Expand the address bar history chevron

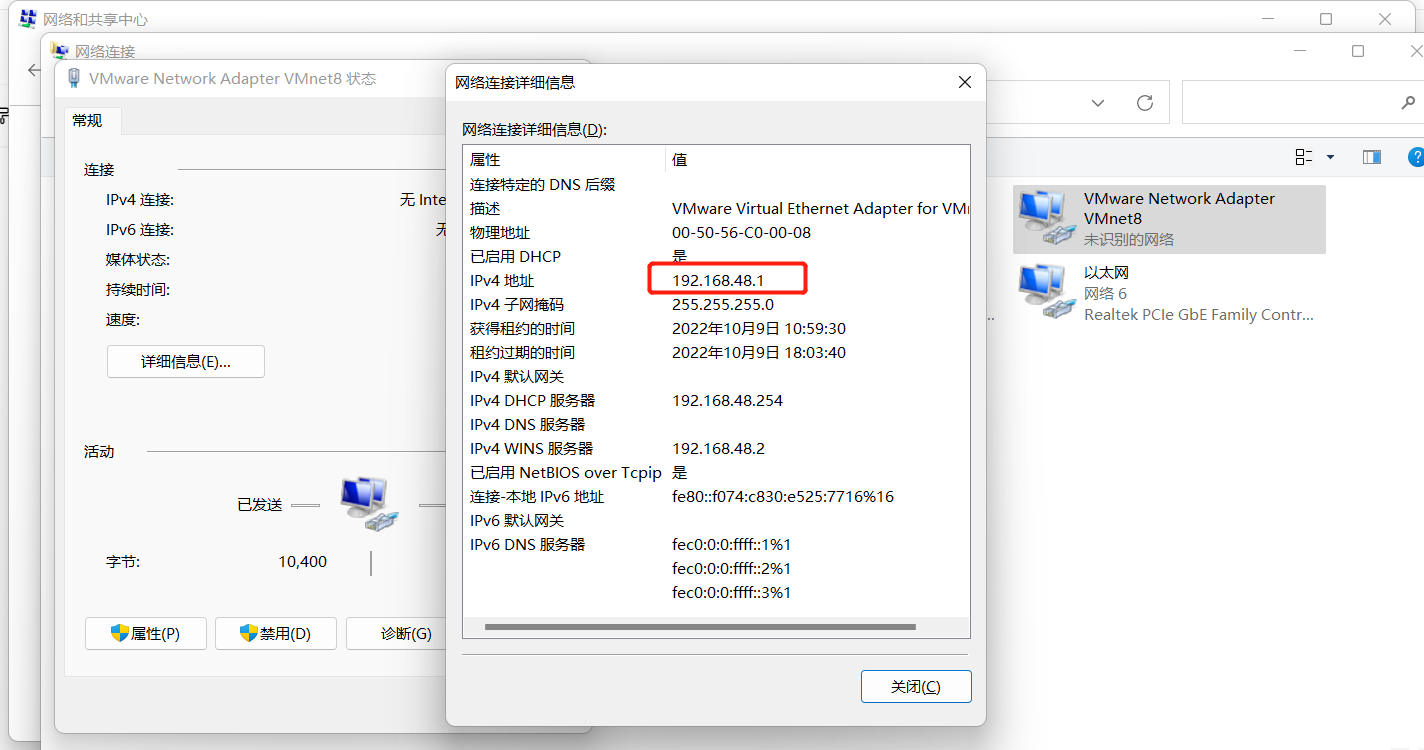tap(1098, 102)
